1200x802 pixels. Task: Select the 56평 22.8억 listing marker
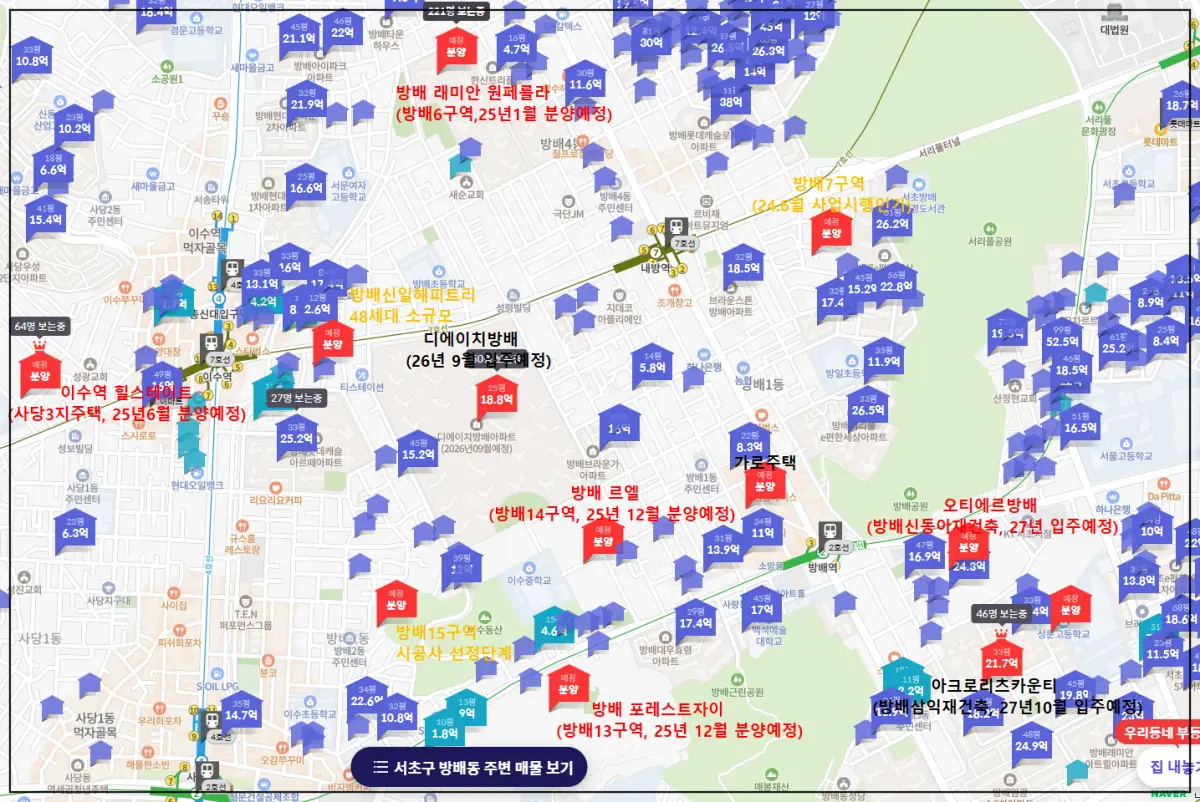896,286
